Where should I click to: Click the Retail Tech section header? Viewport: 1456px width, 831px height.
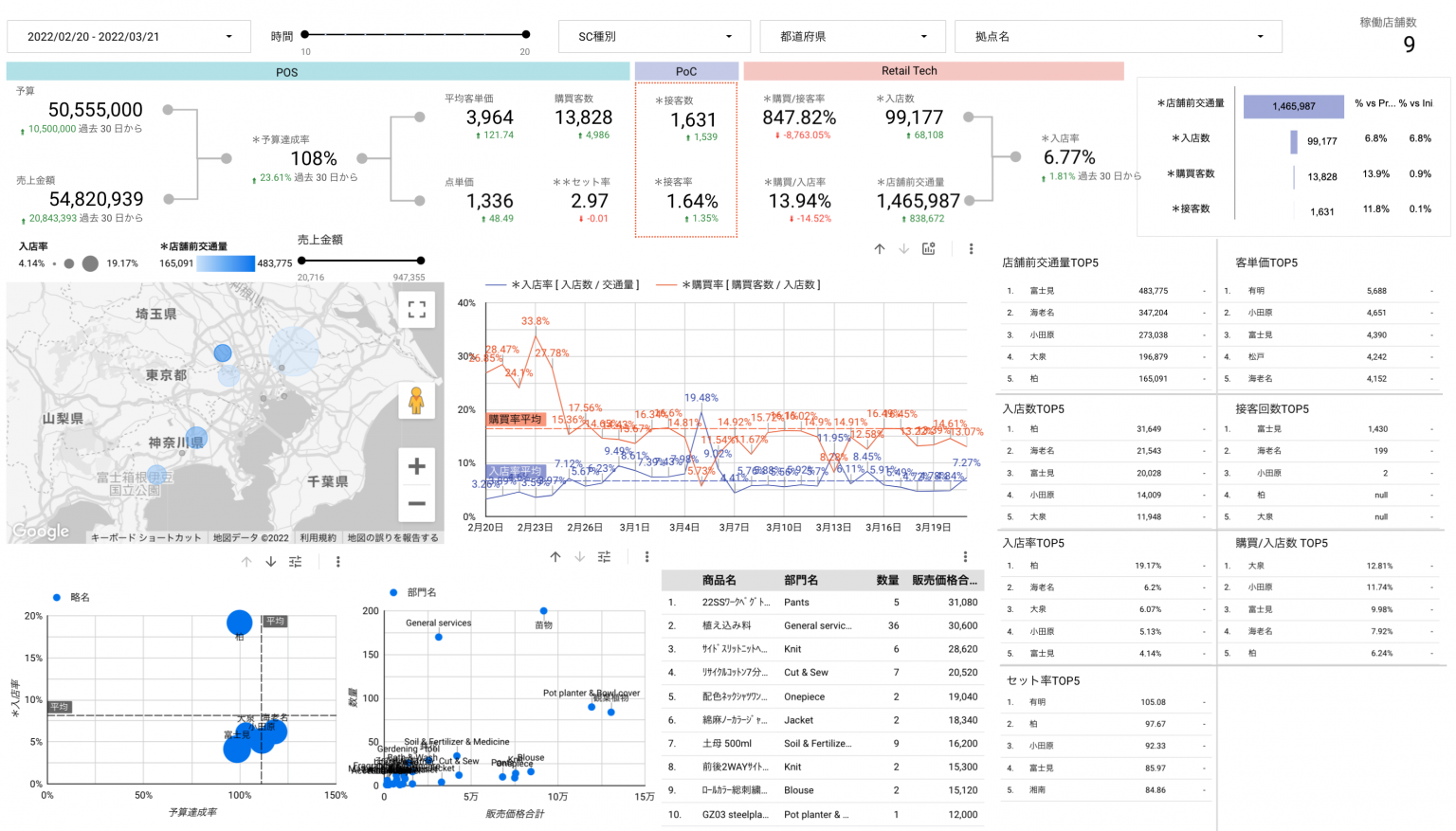point(934,71)
